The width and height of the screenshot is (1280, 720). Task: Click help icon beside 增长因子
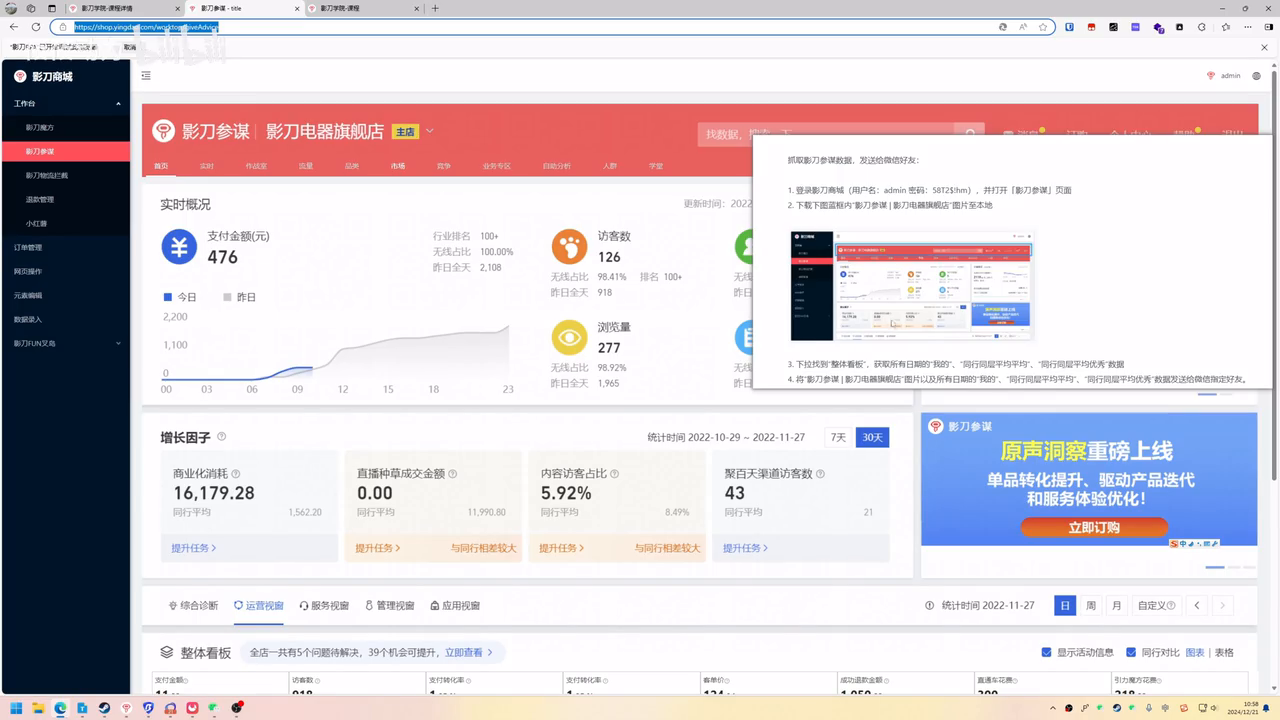pos(221,437)
